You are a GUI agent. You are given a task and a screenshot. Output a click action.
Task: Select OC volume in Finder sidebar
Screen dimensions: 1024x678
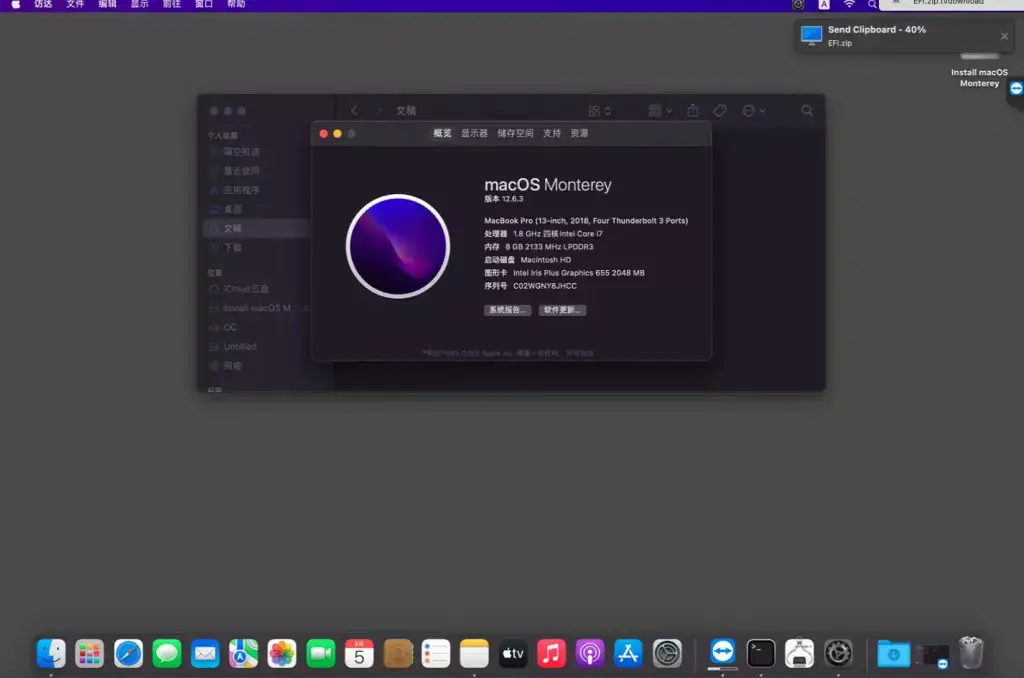(256, 327)
